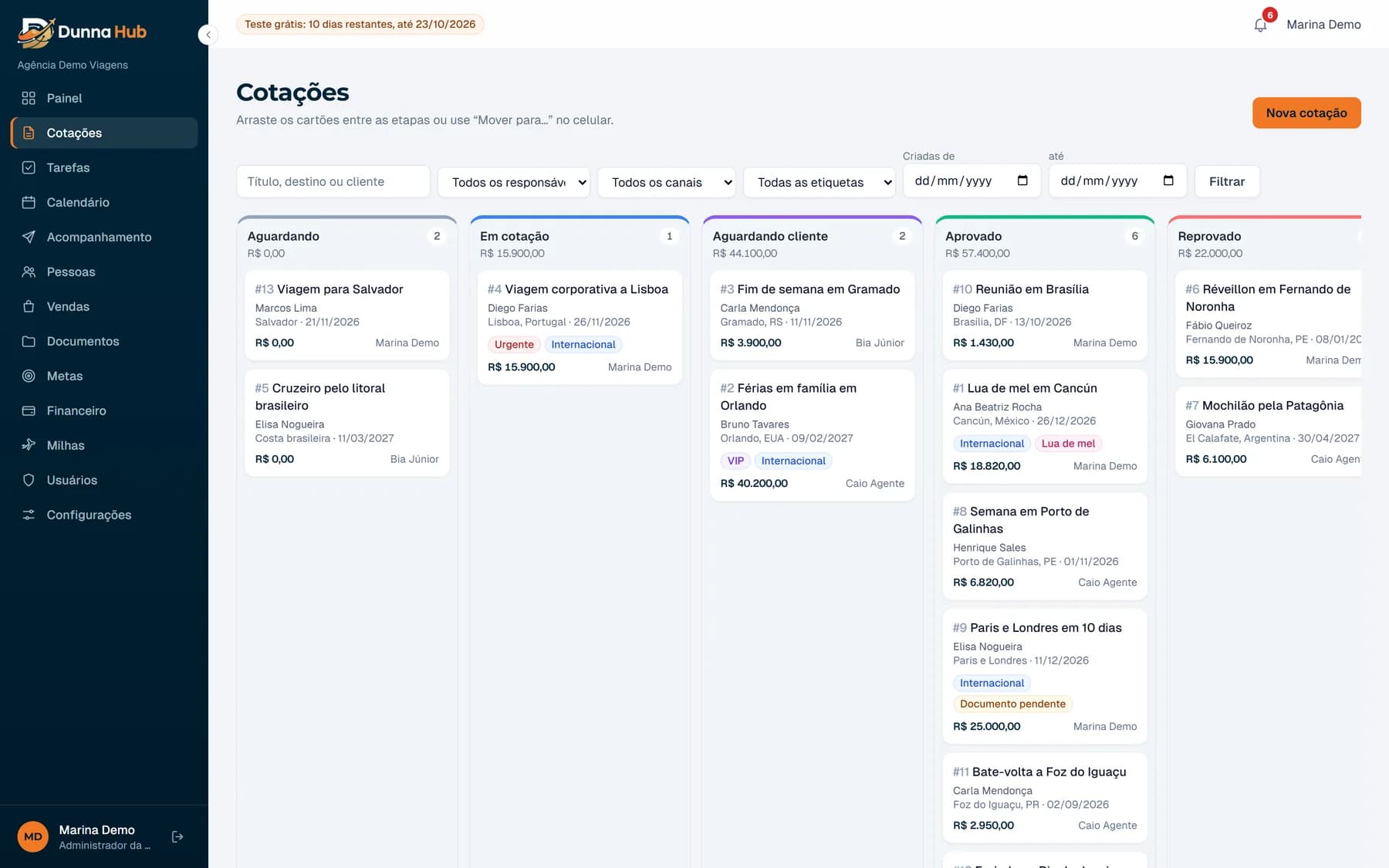Click the logout icon beside Marina Demo
The height and width of the screenshot is (868, 1389).
(177, 836)
